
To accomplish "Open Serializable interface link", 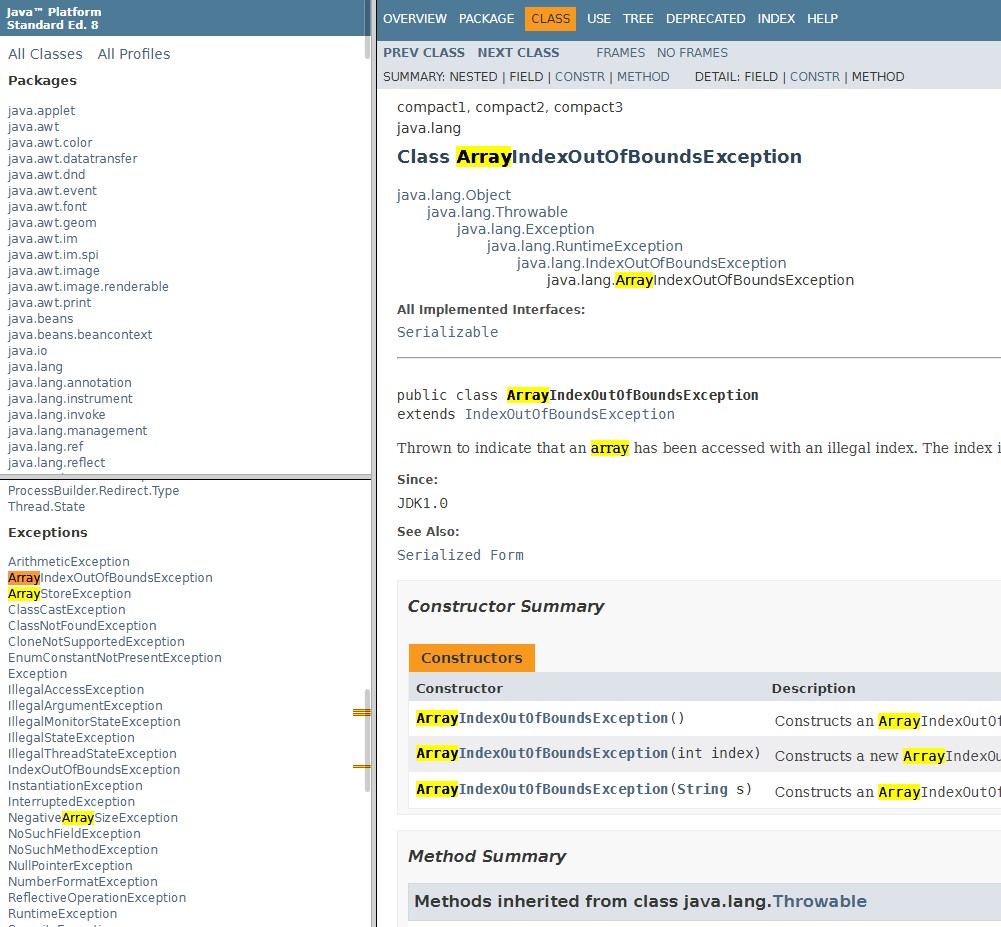I will [447, 332].
